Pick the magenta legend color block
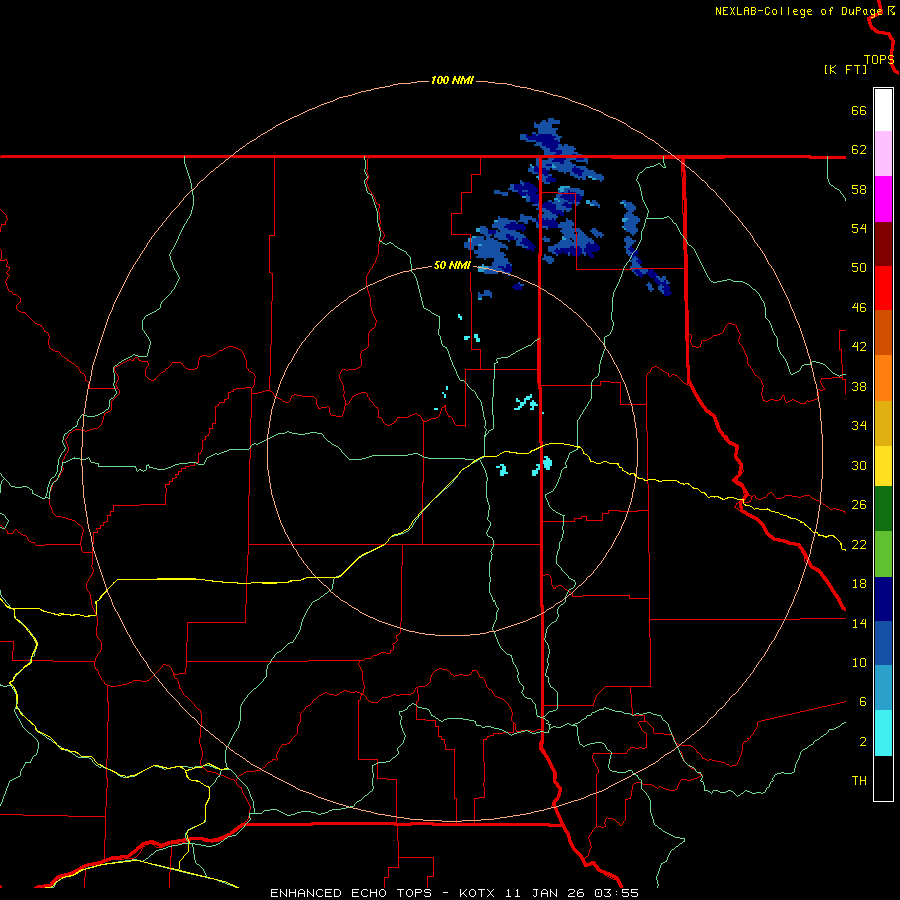The image size is (900, 900). [883, 199]
